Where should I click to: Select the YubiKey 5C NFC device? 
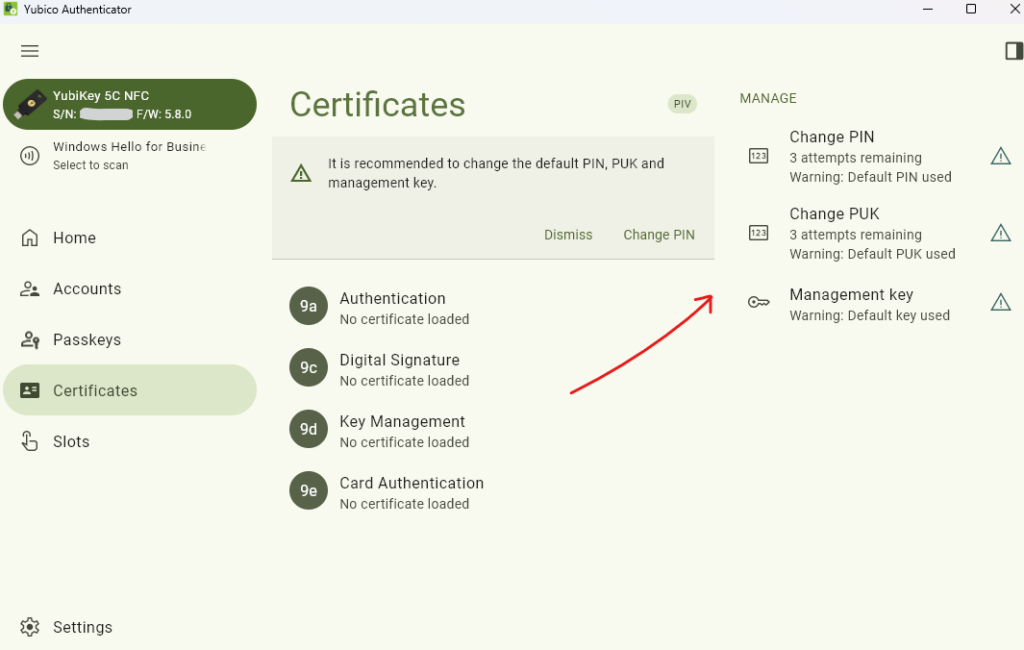(x=130, y=105)
